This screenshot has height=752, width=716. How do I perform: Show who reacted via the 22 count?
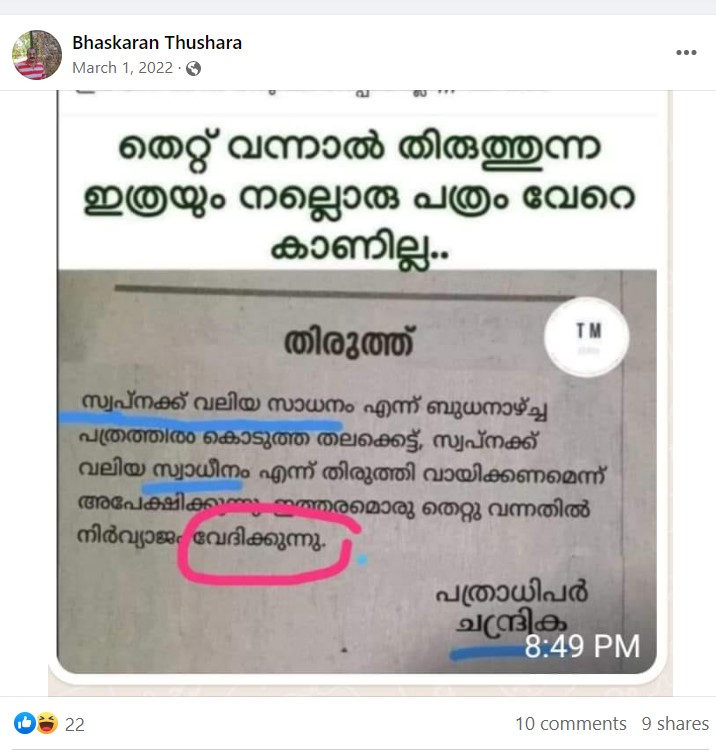[x=75, y=724]
